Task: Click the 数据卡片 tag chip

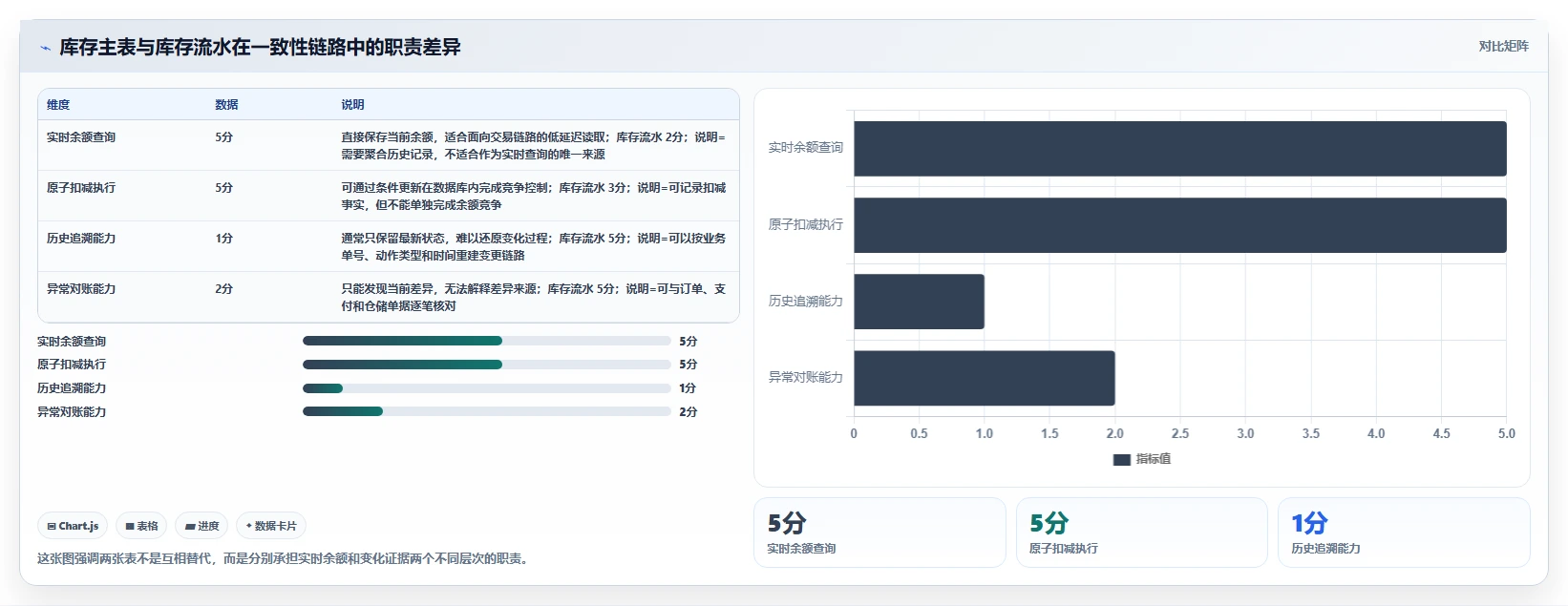Action: [271, 526]
